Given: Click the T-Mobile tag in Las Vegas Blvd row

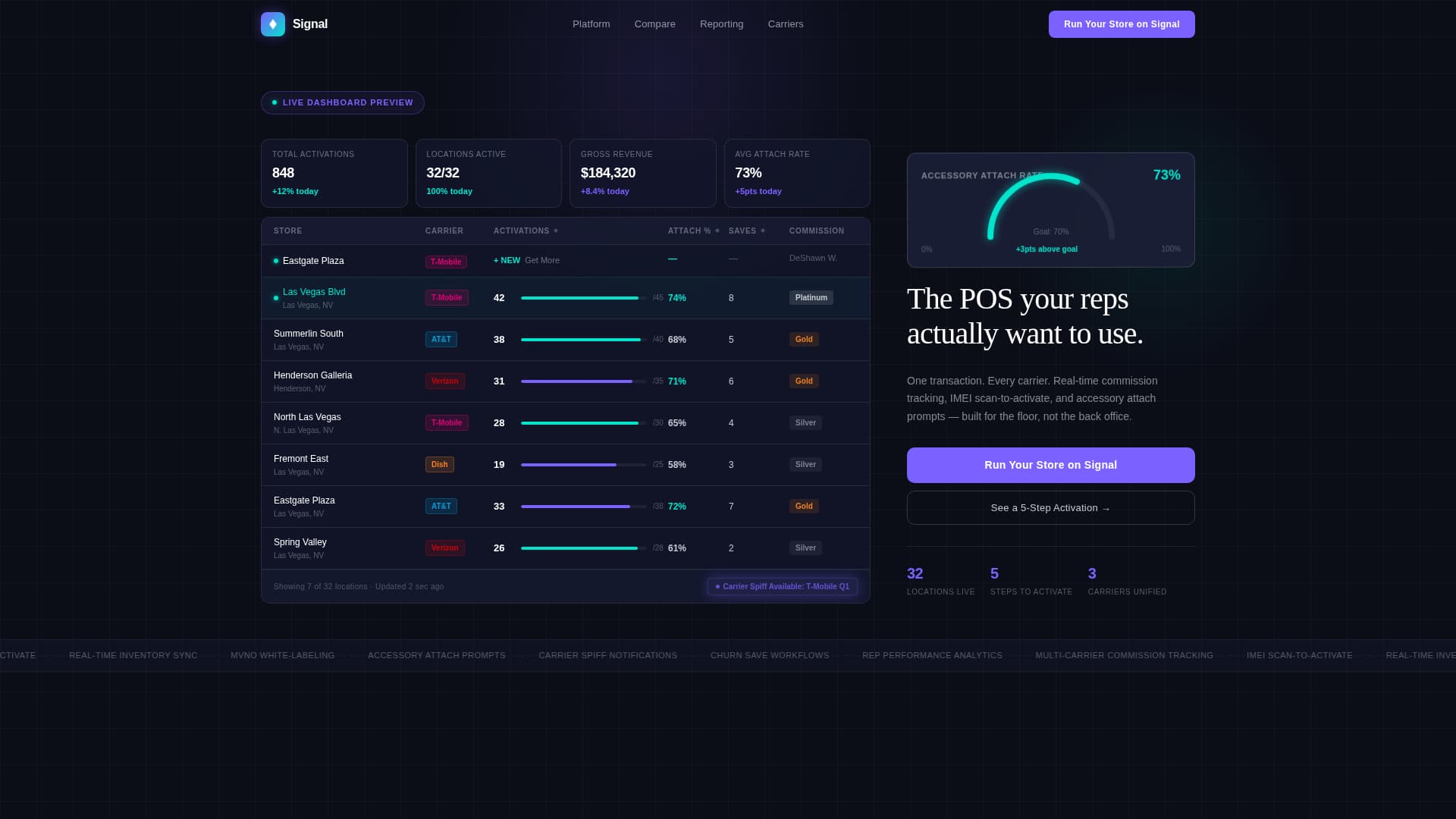Looking at the screenshot, I should pyautogui.click(x=446, y=297).
